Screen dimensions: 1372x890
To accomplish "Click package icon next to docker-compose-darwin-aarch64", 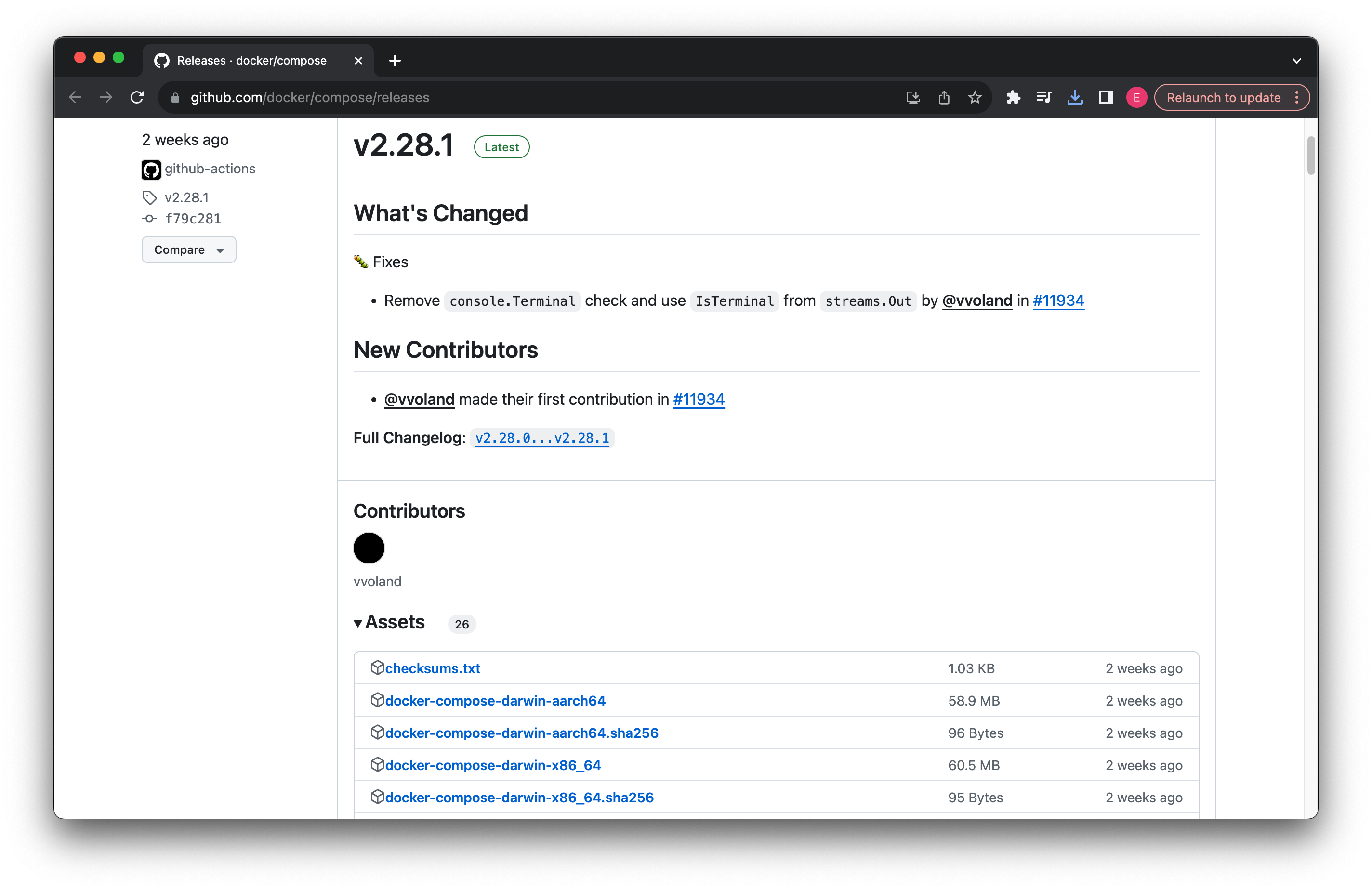I will 377,700.
